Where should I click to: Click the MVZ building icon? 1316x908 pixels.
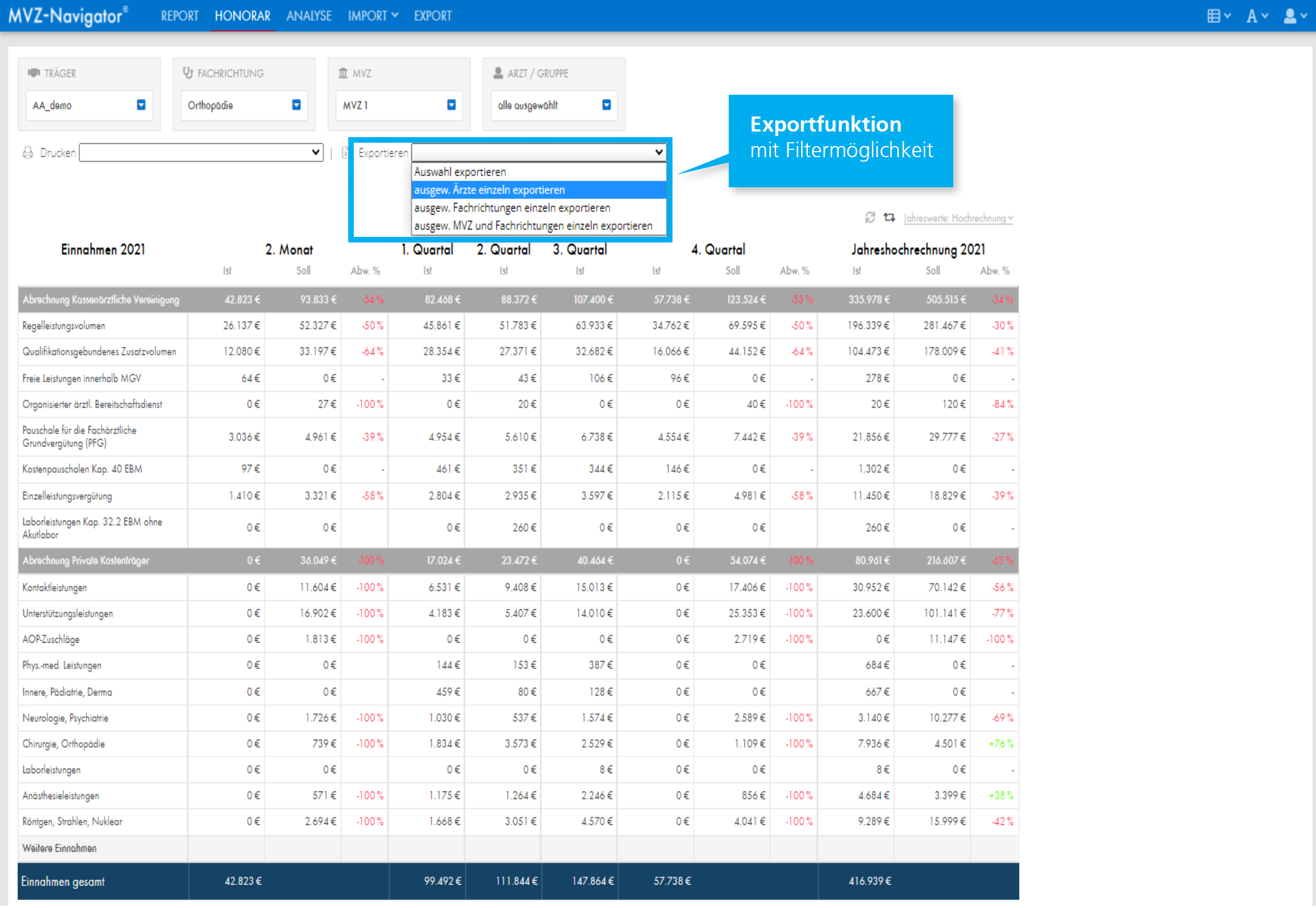tap(343, 73)
